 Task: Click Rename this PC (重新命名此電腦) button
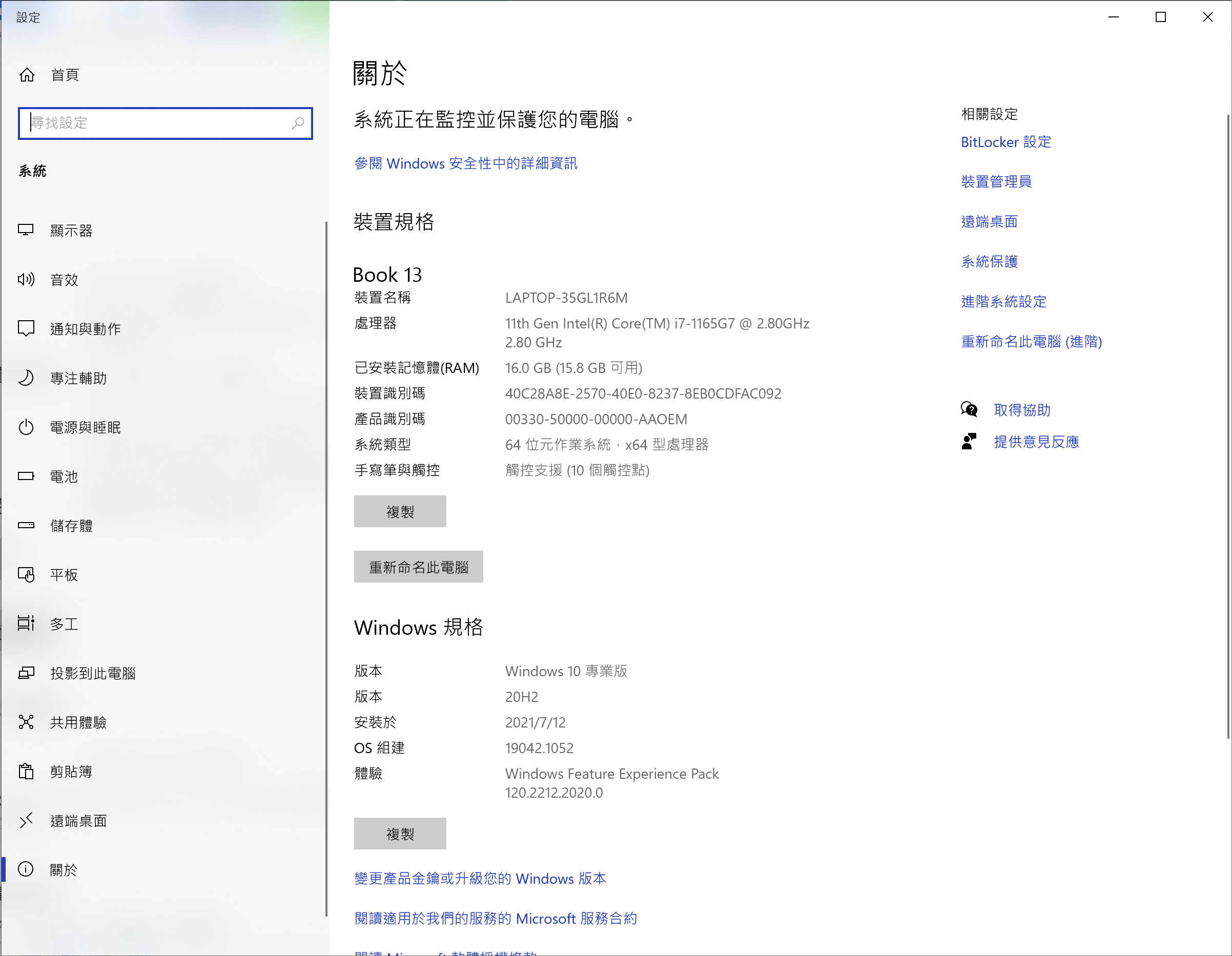(x=418, y=567)
